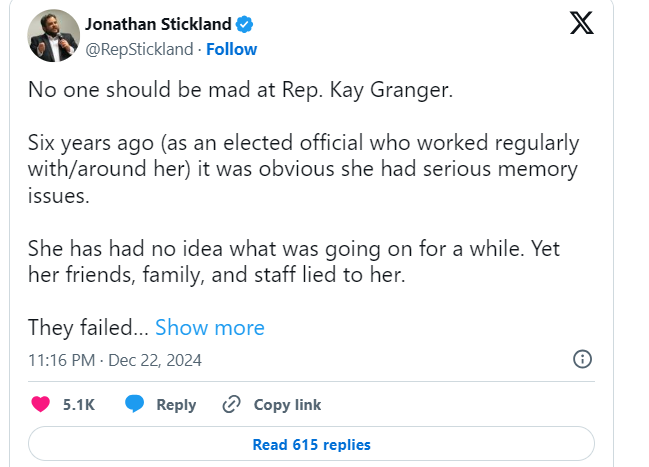Click the reply speech bubble icon
This screenshot has width=649, height=467.
coord(135,405)
